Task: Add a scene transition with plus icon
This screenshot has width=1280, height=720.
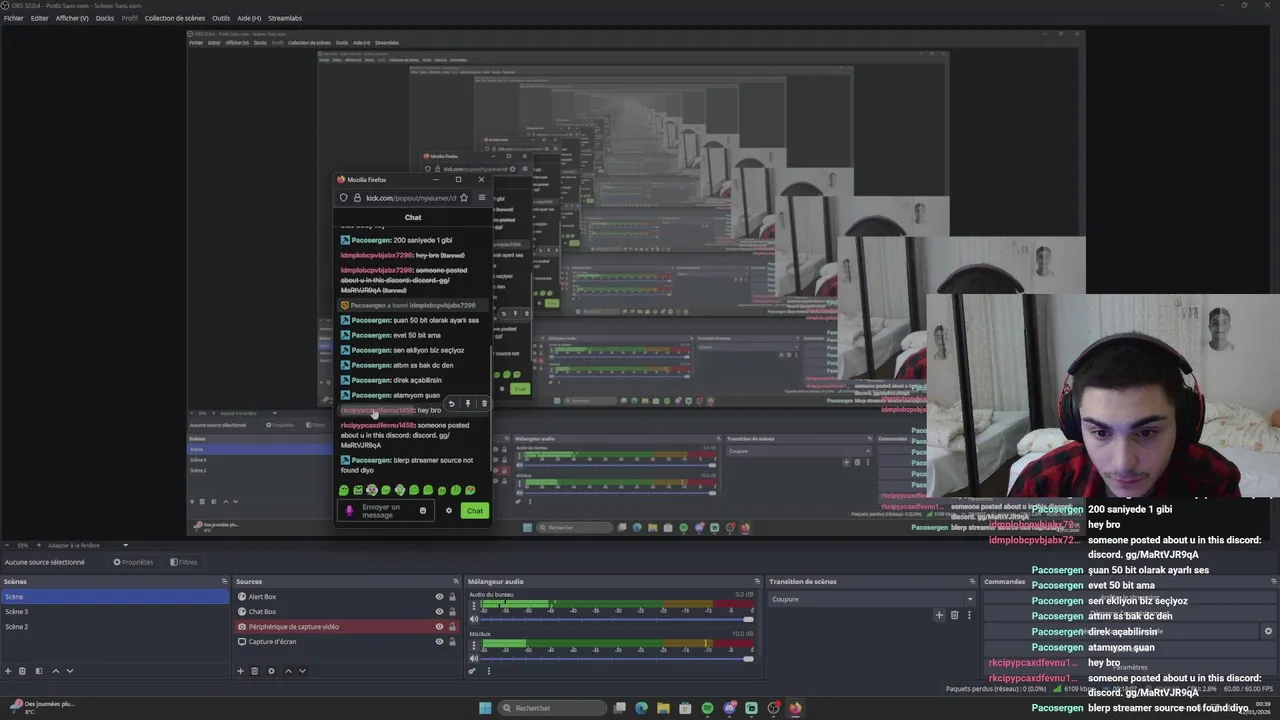Action: [939, 615]
